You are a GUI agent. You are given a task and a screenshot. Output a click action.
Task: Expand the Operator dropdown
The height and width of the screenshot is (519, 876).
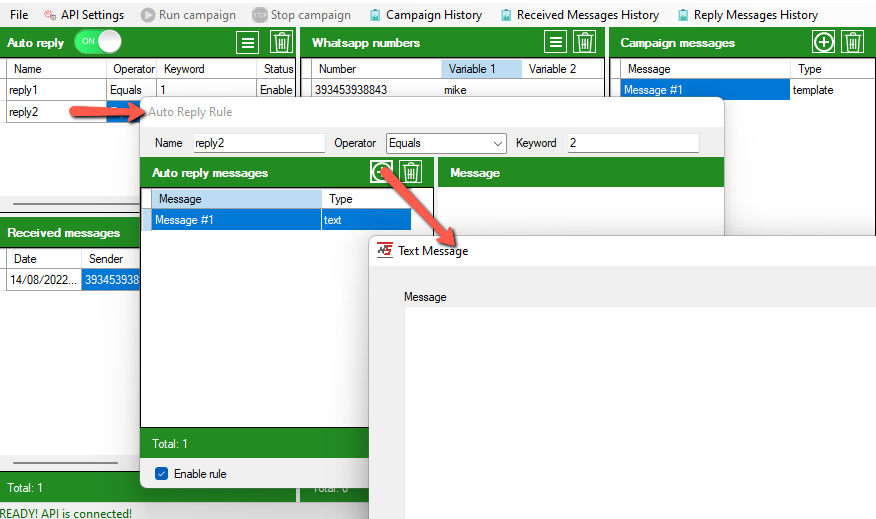(x=497, y=143)
